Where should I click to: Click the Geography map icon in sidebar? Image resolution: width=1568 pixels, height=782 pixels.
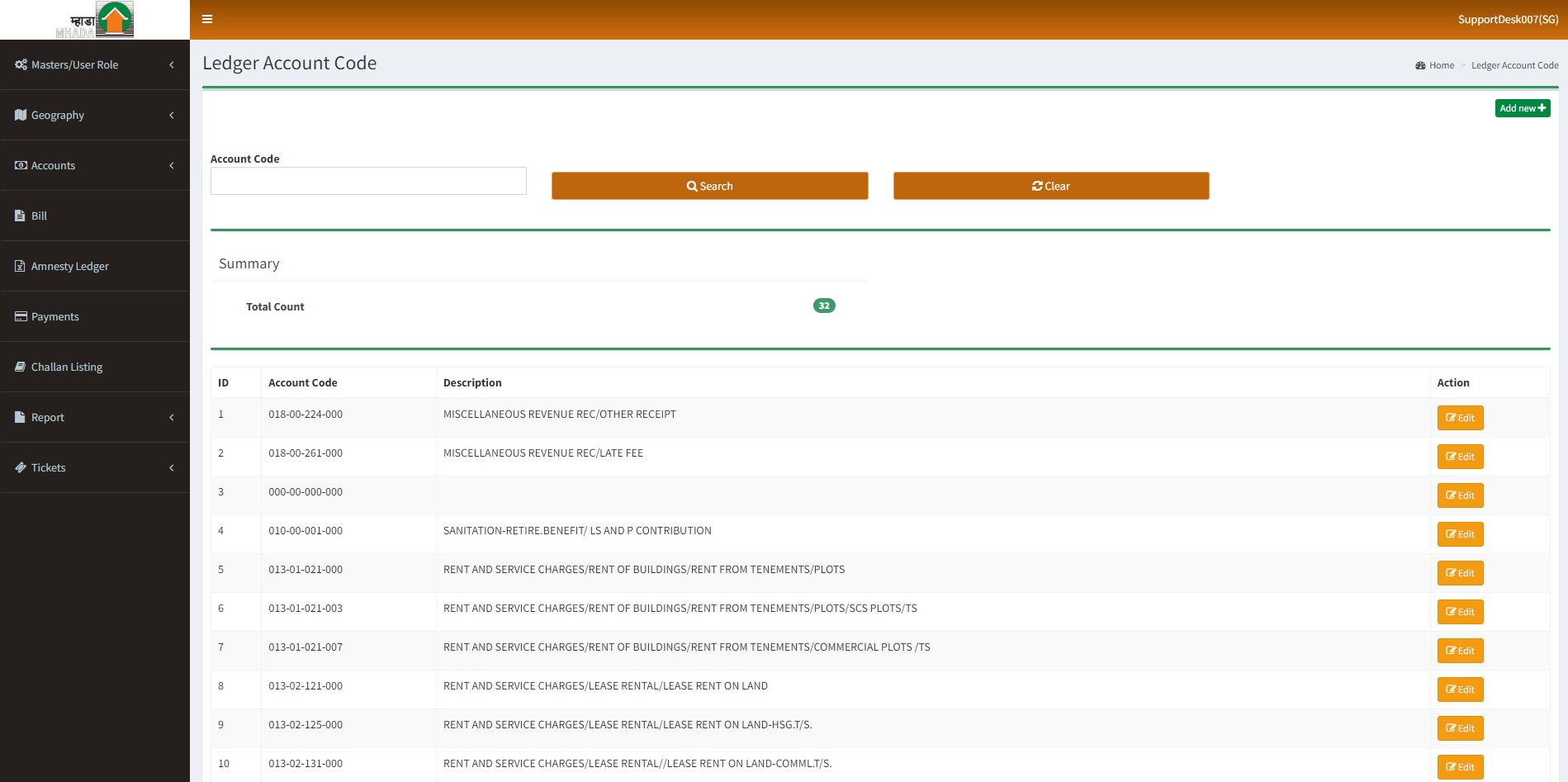(x=21, y=115)
